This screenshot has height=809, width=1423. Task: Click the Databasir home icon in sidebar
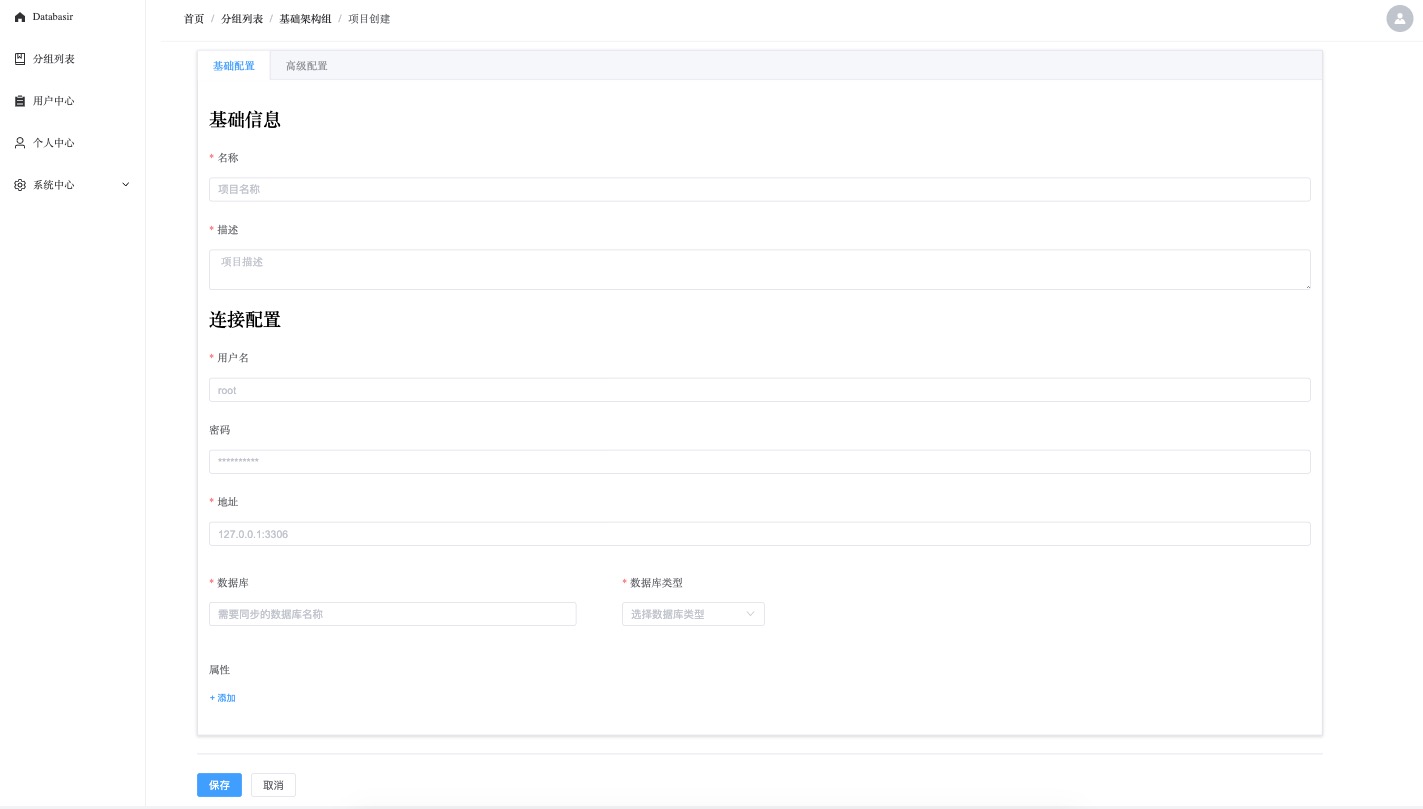(x=20, y=17)
